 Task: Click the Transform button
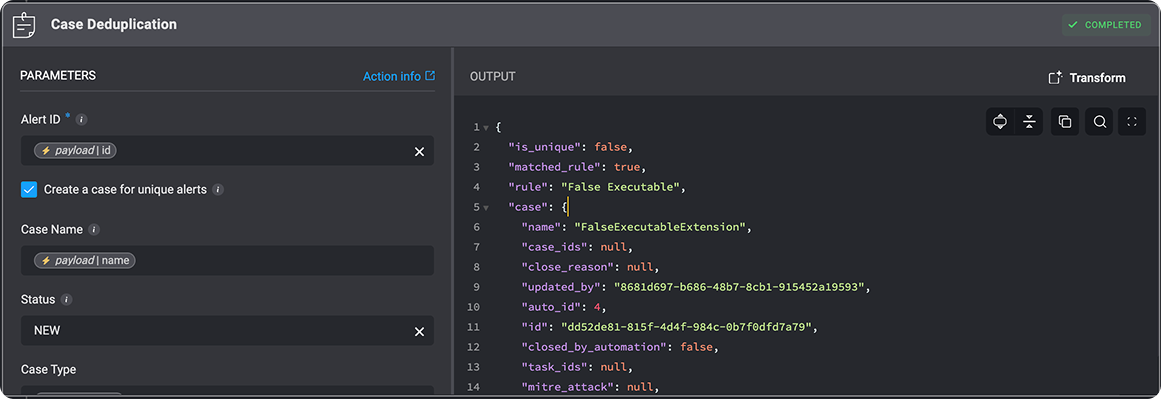1087,78
